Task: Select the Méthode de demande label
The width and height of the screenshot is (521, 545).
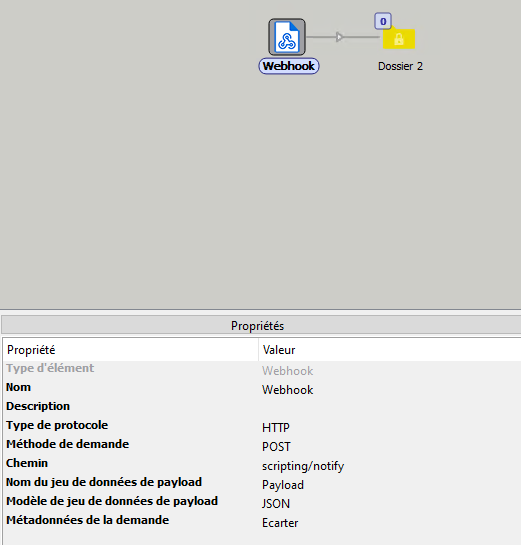Action: click(67, 444)
